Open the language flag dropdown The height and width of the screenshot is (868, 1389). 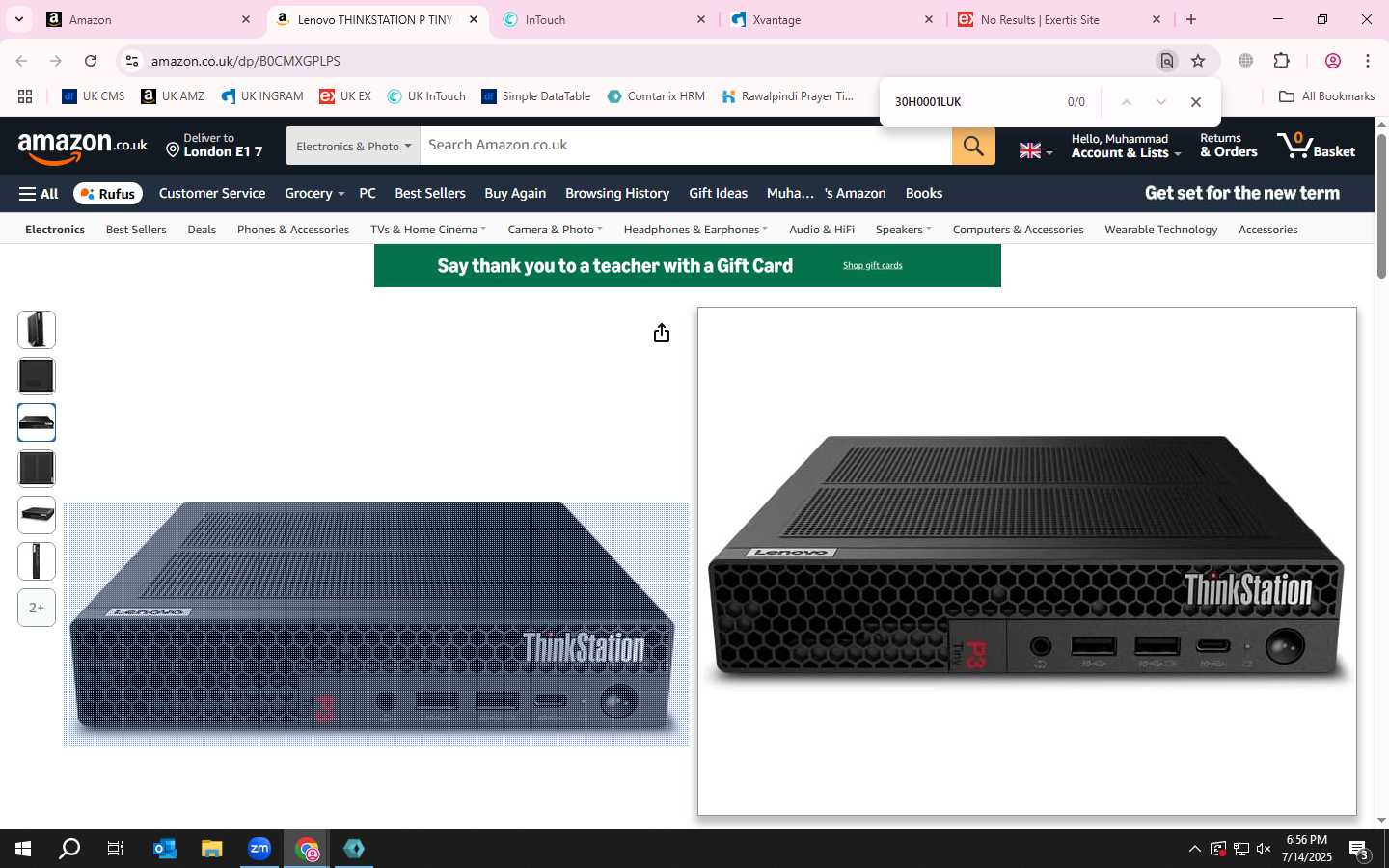coord(1036,150)
